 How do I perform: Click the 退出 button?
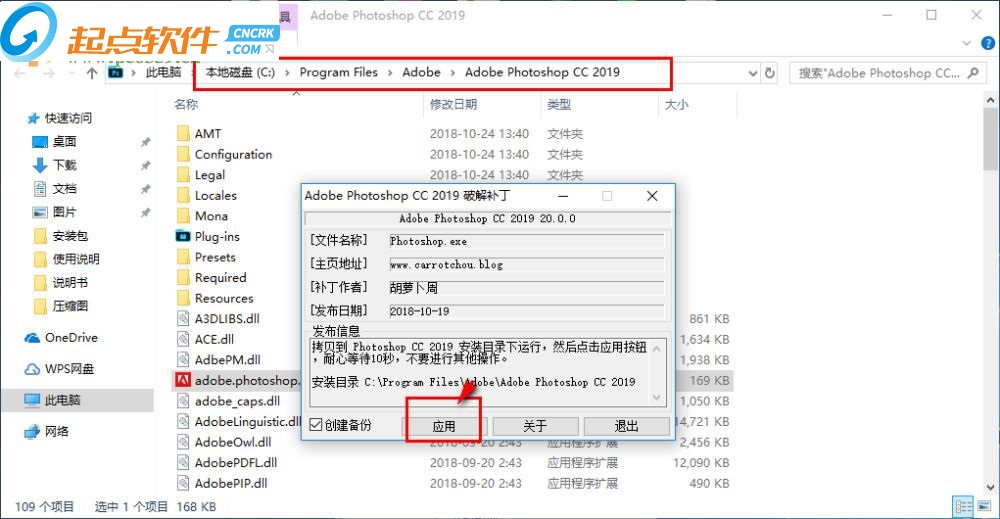[x=626, y=426]
